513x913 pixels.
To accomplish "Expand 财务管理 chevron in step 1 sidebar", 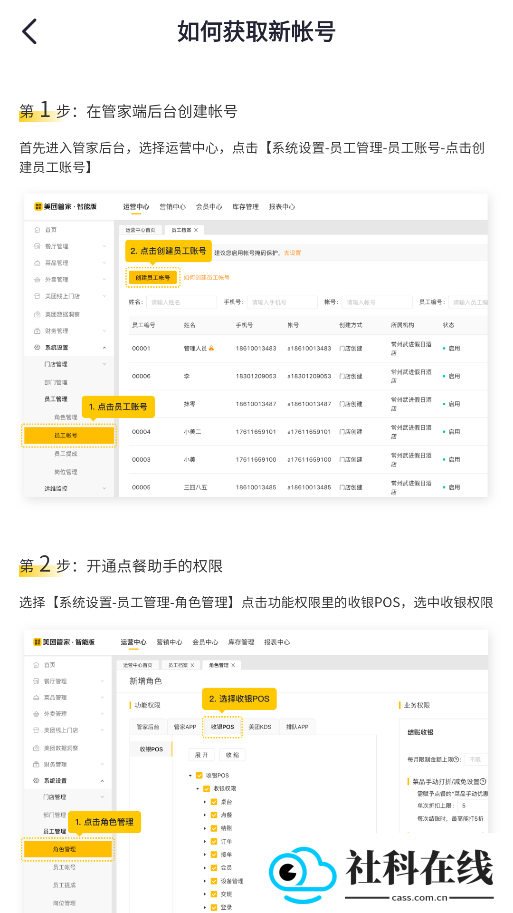I will [104, 331].
